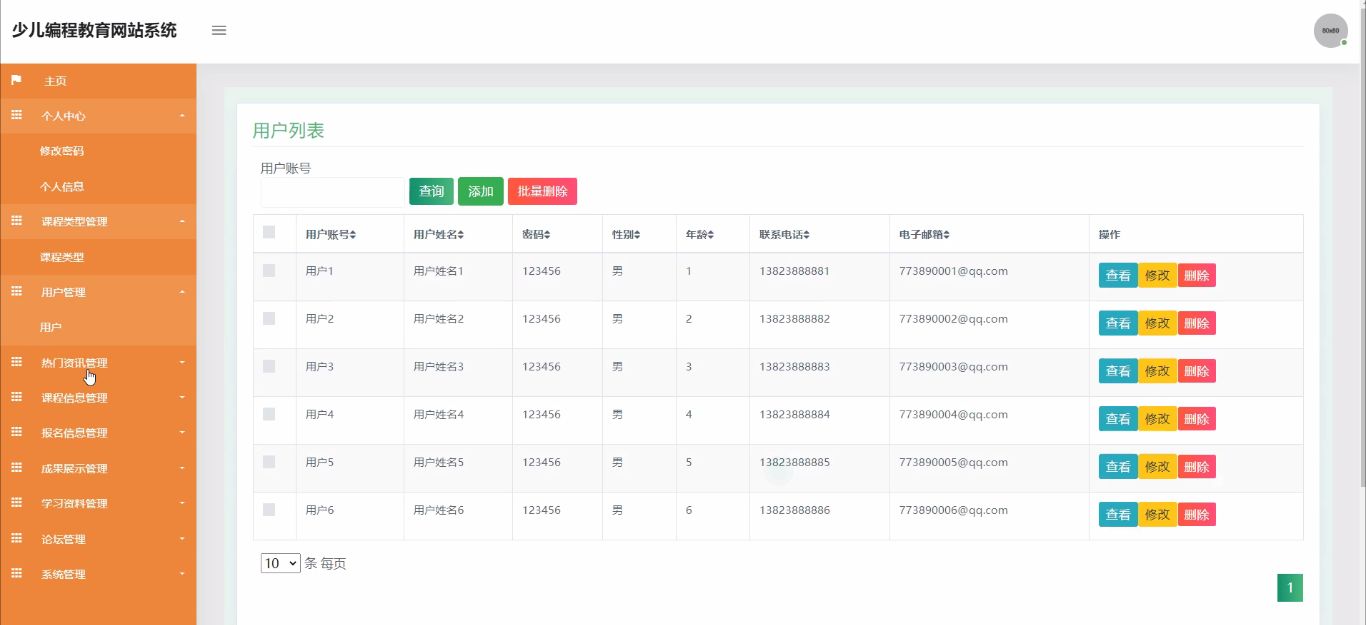
Task: Click 删除 for 用户3 row
Action: coord(1197,371)
